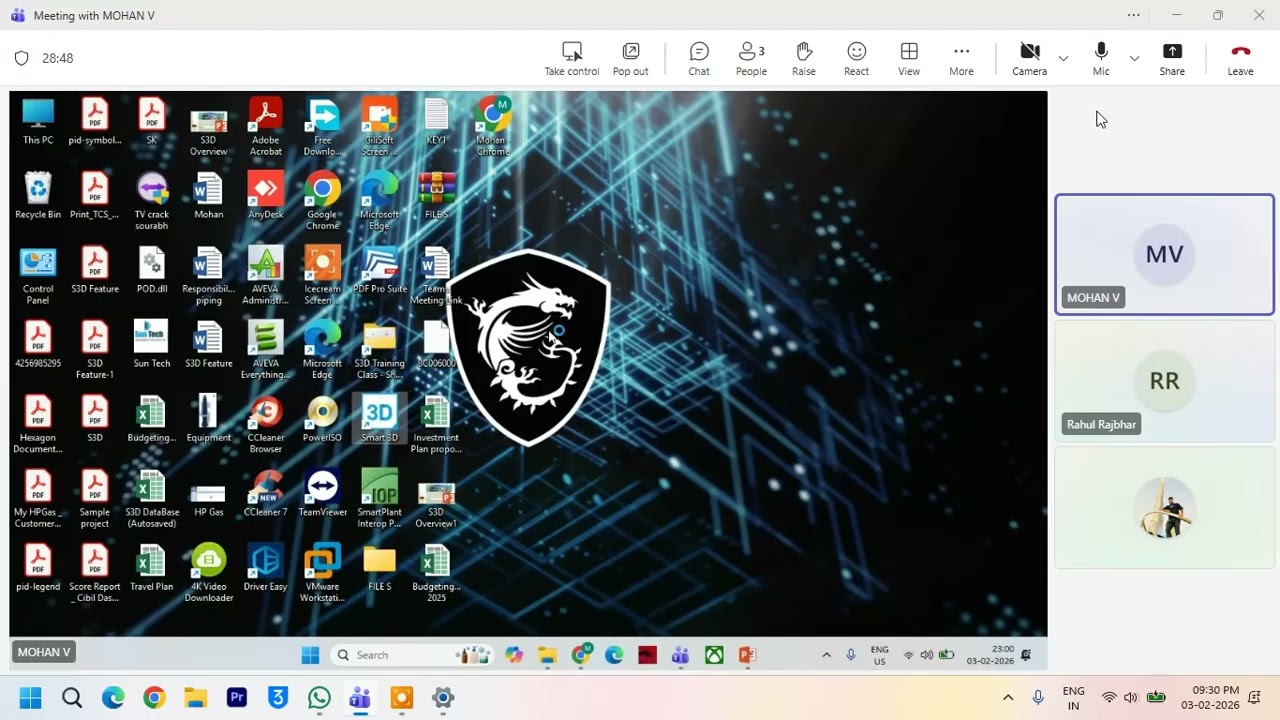The width and height of the screenshot is (1280, 720).
Task: Click the Icecream Screen Recorder icon
Action: tap(322, 276)
